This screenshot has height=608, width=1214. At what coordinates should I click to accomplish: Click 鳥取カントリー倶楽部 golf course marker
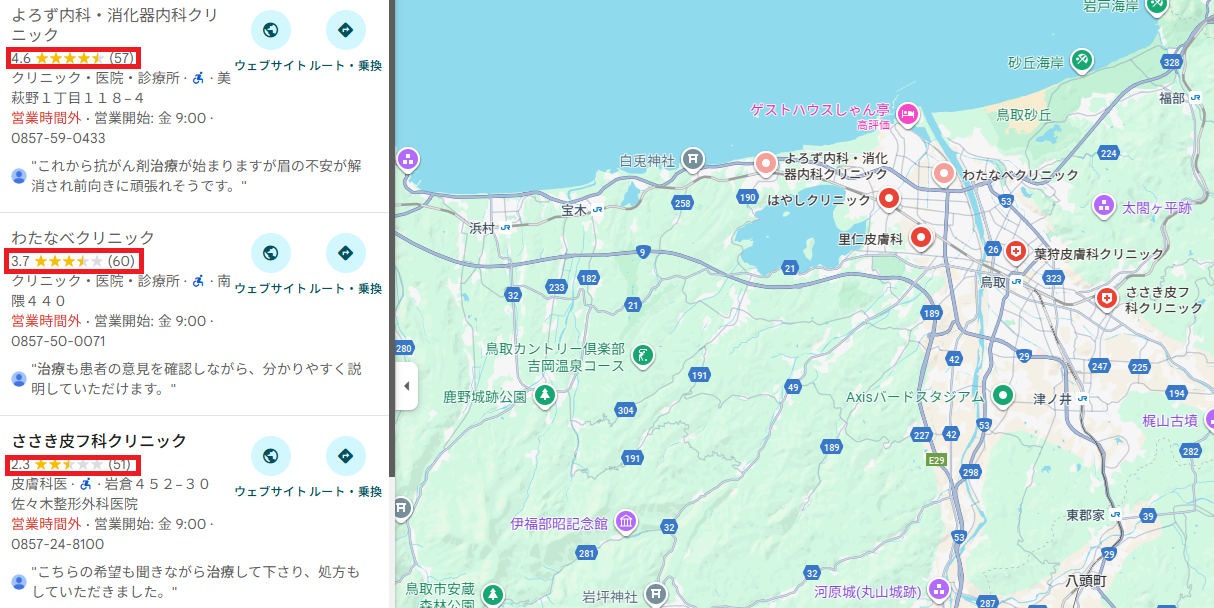point(645,353)
